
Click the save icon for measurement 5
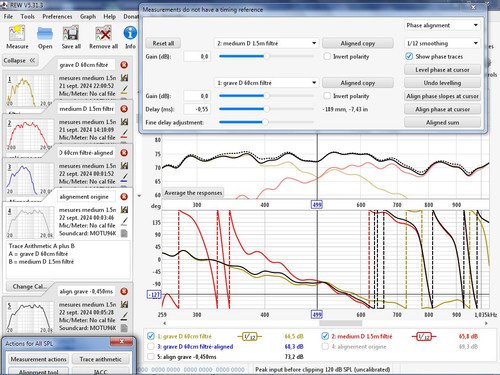124,304
